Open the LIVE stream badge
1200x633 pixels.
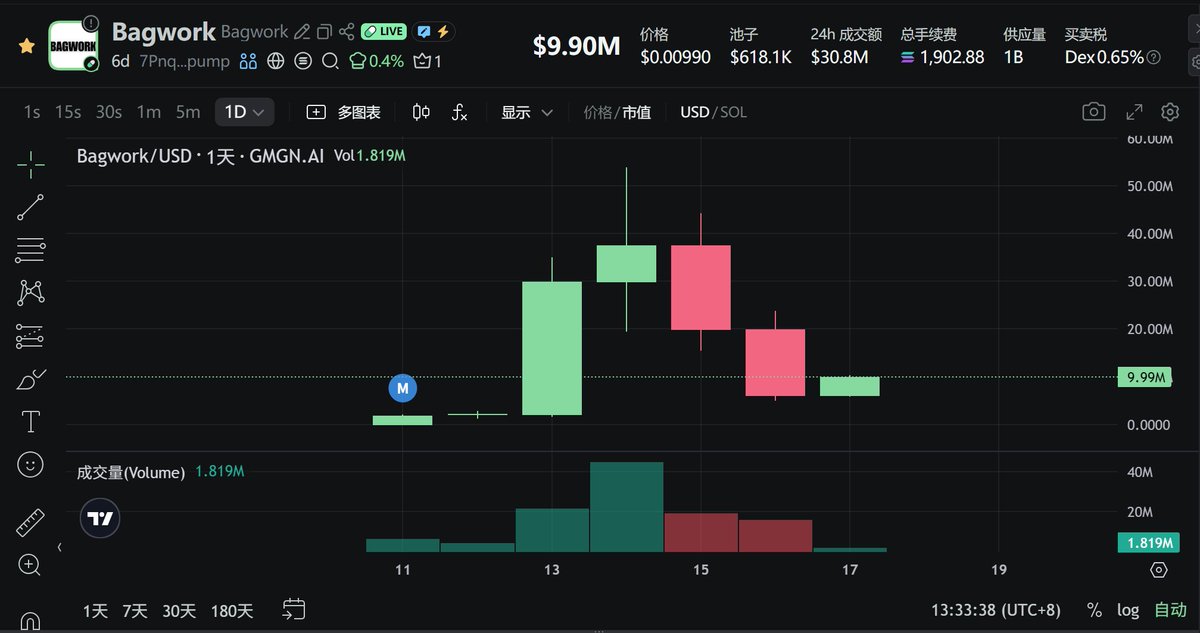pos(384,32)
